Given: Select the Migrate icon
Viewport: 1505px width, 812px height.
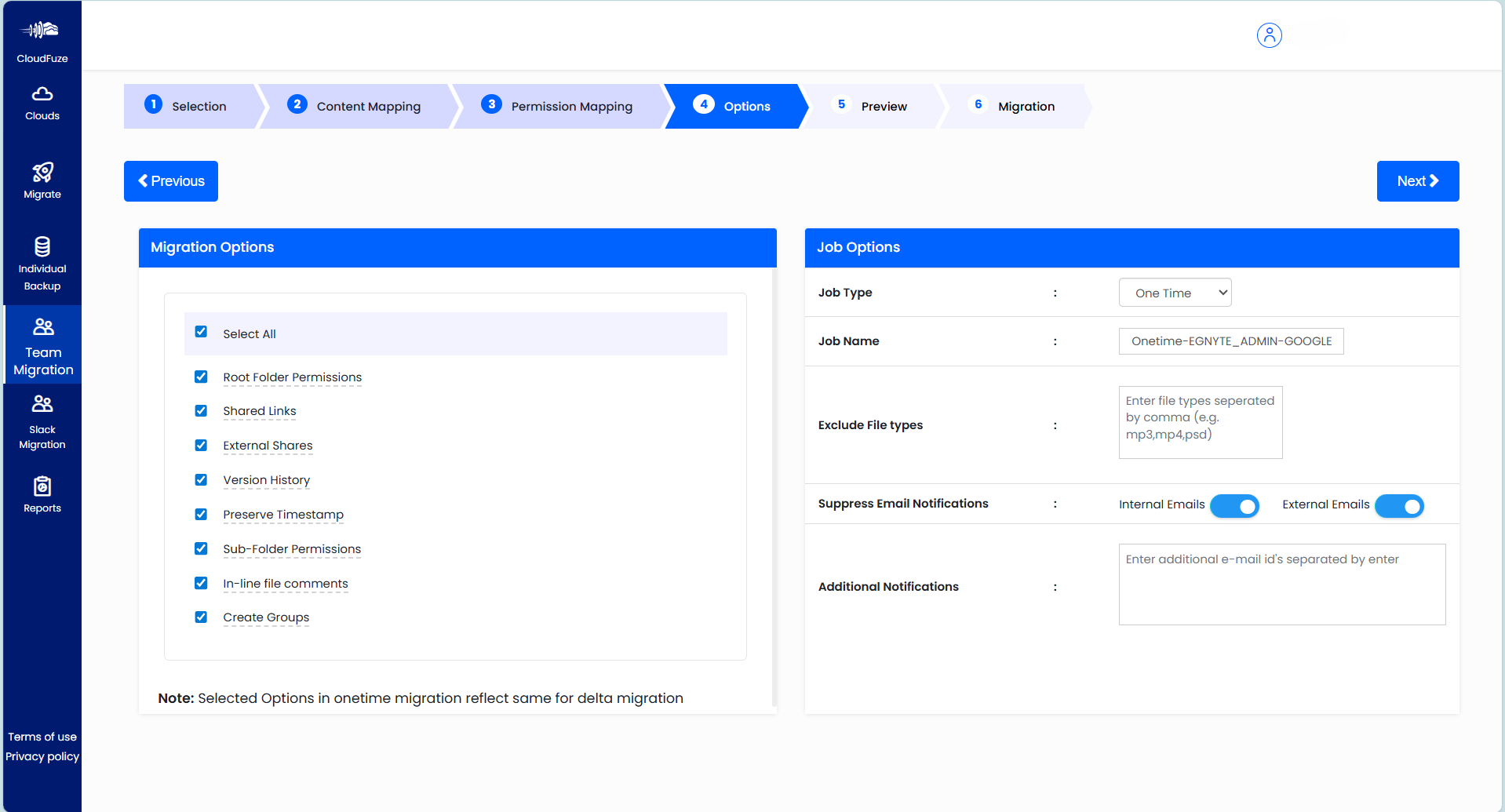Looking at the screenshot, I should 42,180.
